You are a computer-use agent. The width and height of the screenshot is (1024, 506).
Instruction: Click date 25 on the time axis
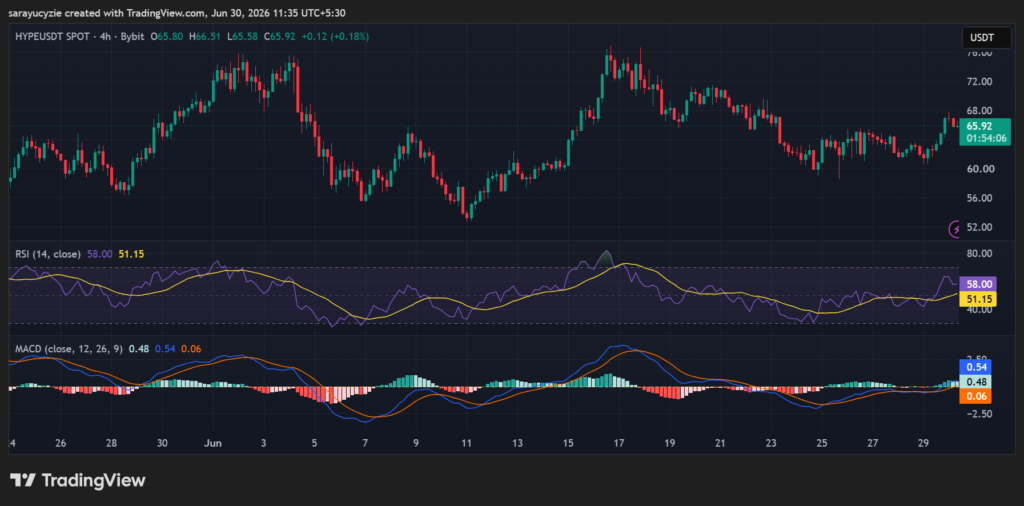pyautogui.click(x=822, y=443)
